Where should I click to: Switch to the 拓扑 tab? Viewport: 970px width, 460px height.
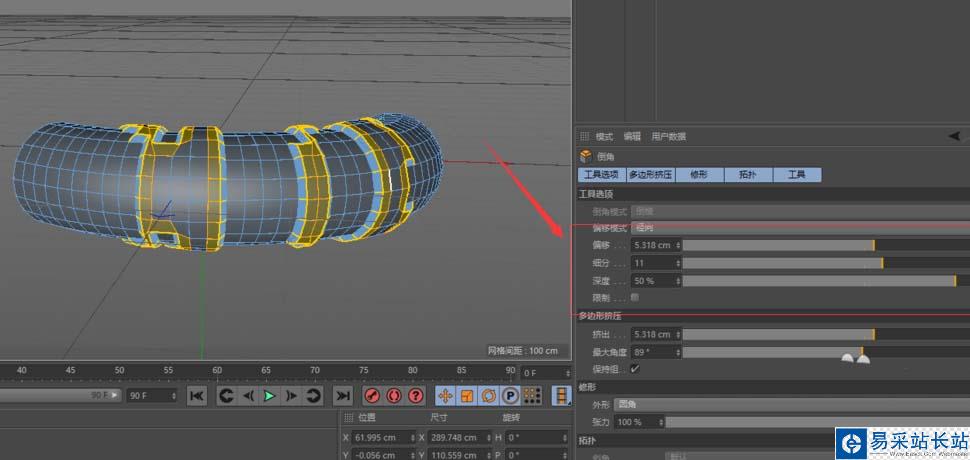click(749, 175)
